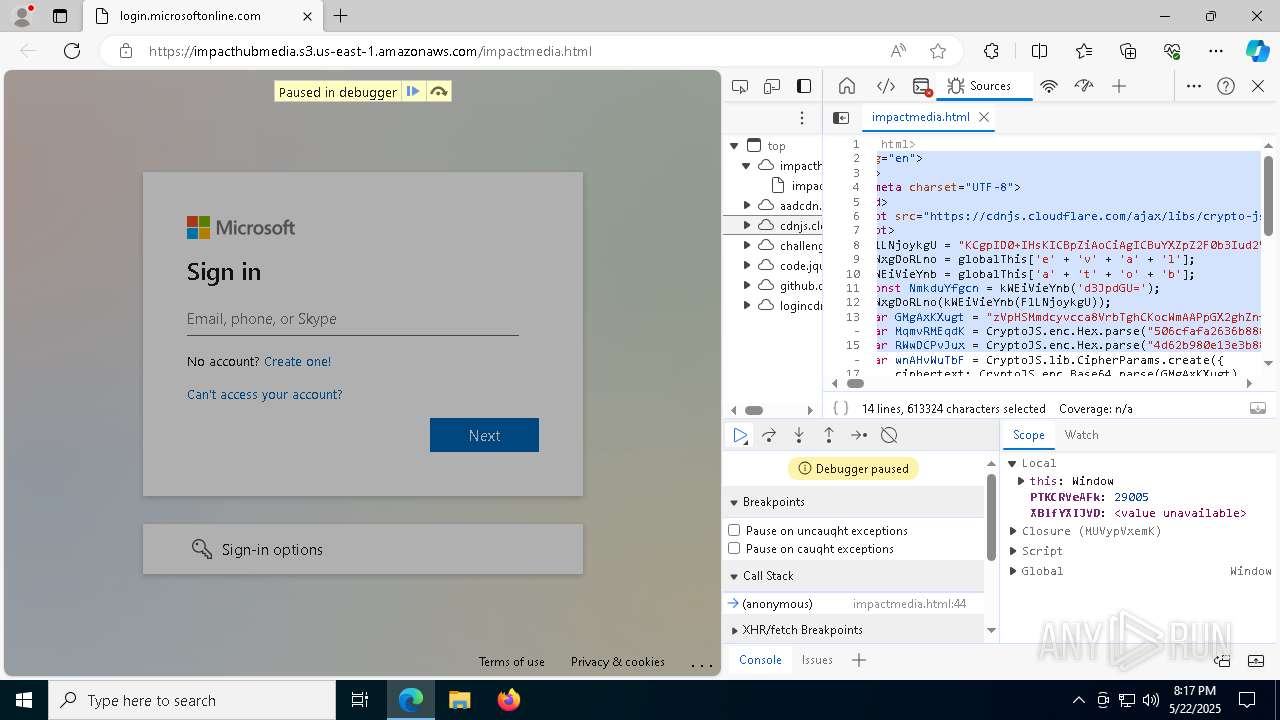
Task: Toggle Edge split screen icon
Action: (1039, 51)
